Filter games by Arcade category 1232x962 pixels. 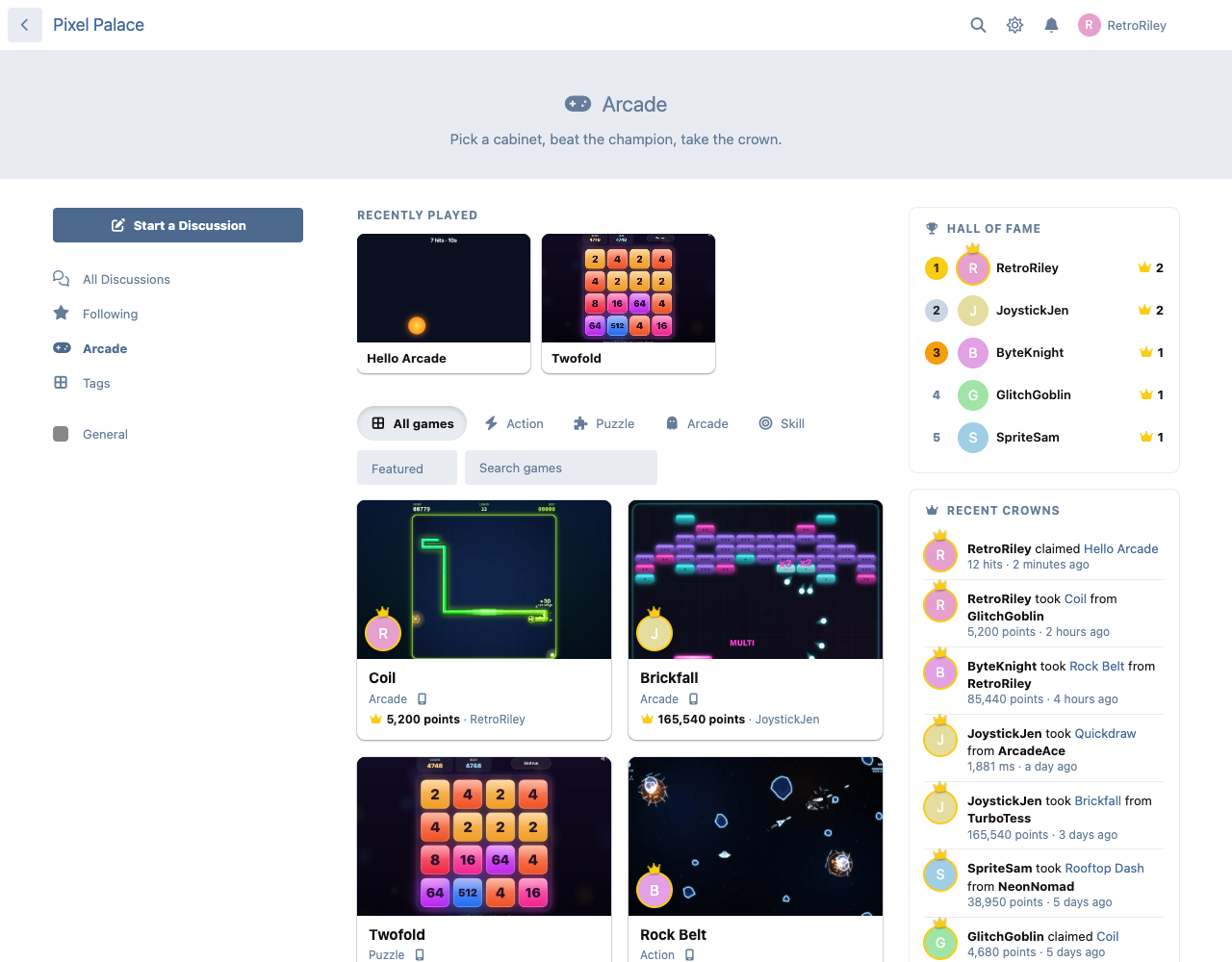tap(697, 423)
